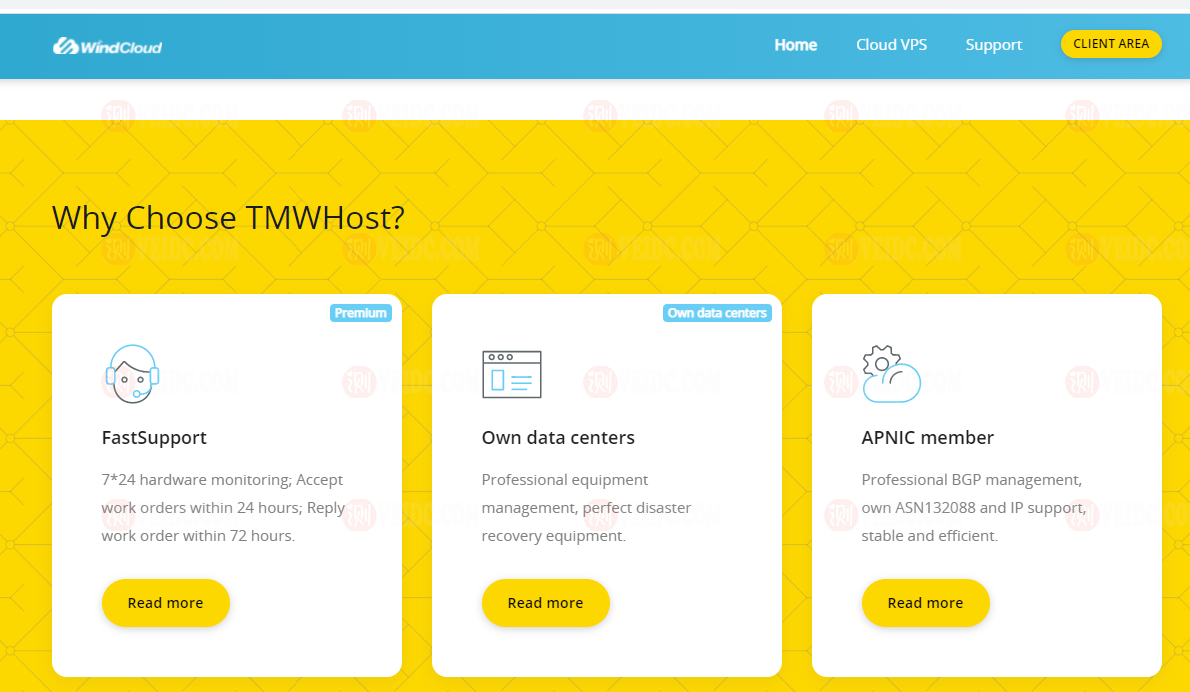This screenshot has width=1190, height=692.
Task: Select the Own data centers card title
Action: tap(558, 438)
